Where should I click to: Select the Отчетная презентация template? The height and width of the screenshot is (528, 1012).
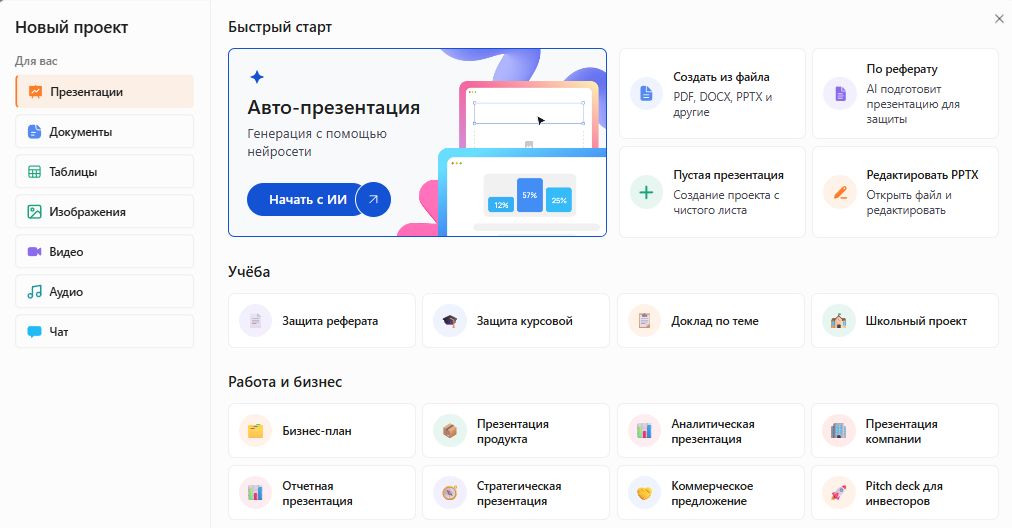tap(322, 492)
